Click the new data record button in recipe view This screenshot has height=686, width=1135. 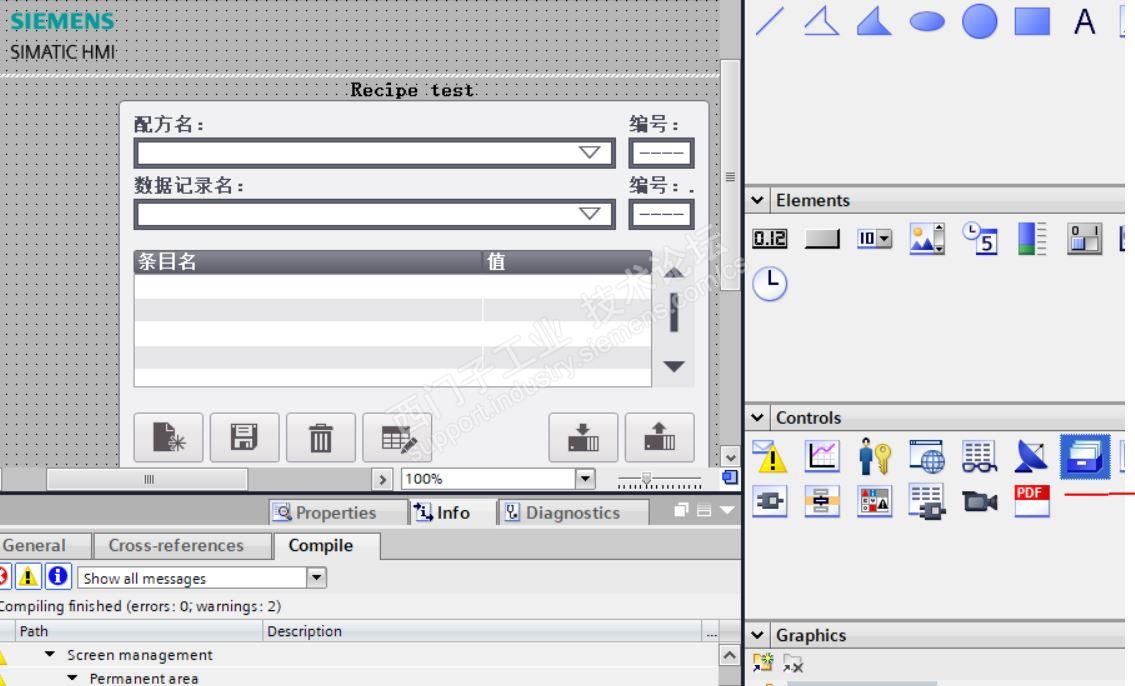169,437
